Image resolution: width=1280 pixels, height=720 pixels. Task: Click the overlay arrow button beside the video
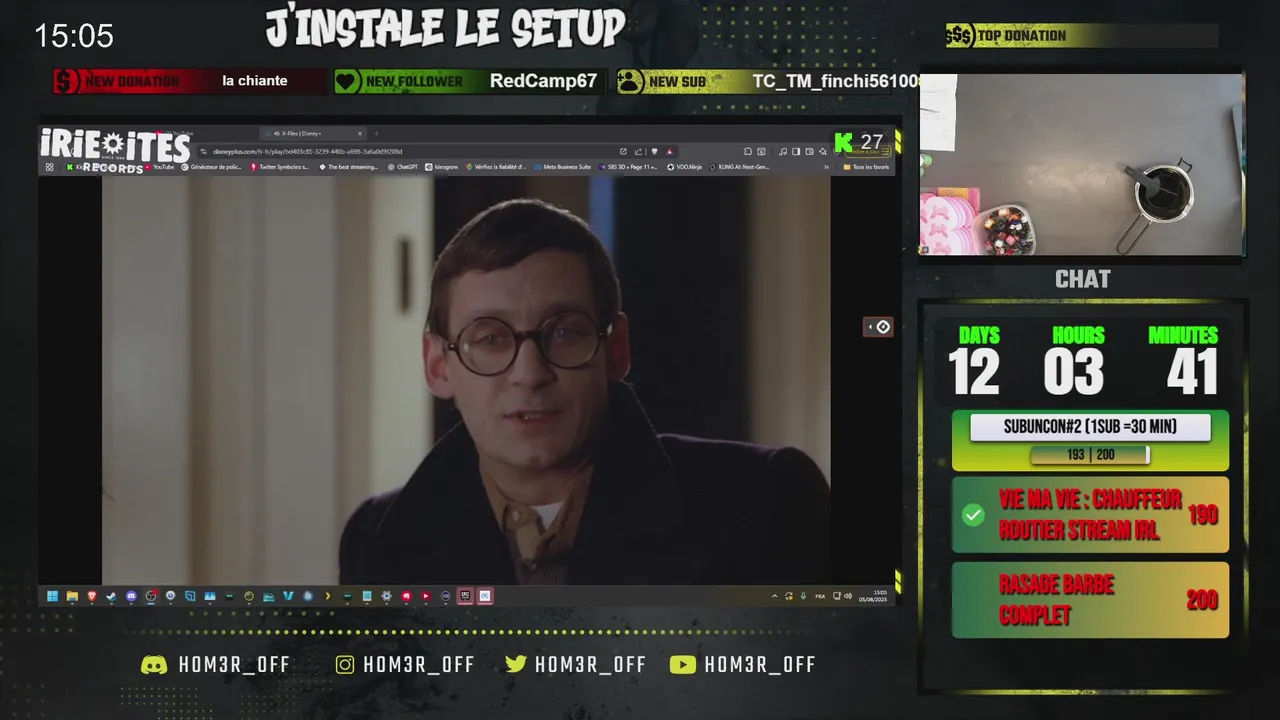878,327
